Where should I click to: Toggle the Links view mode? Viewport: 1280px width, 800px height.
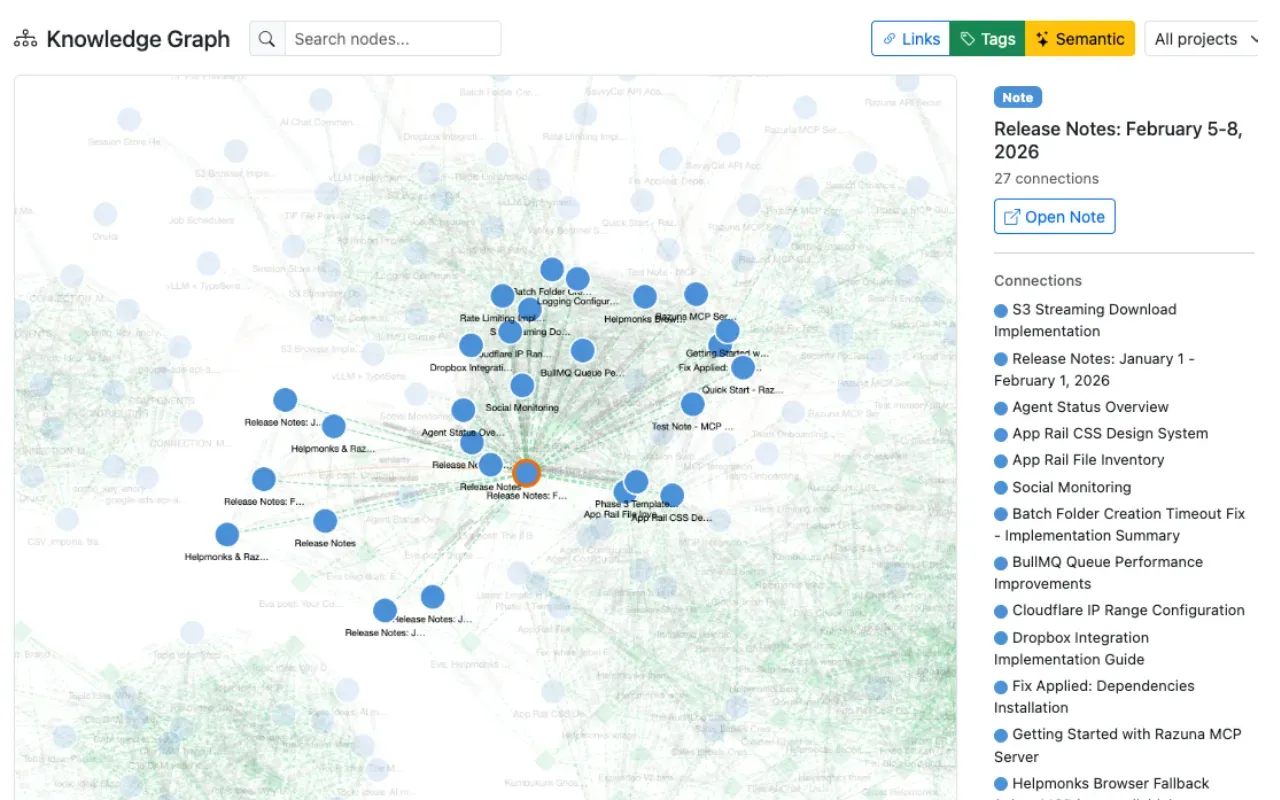pyautogui.click(x=910, y=38)
